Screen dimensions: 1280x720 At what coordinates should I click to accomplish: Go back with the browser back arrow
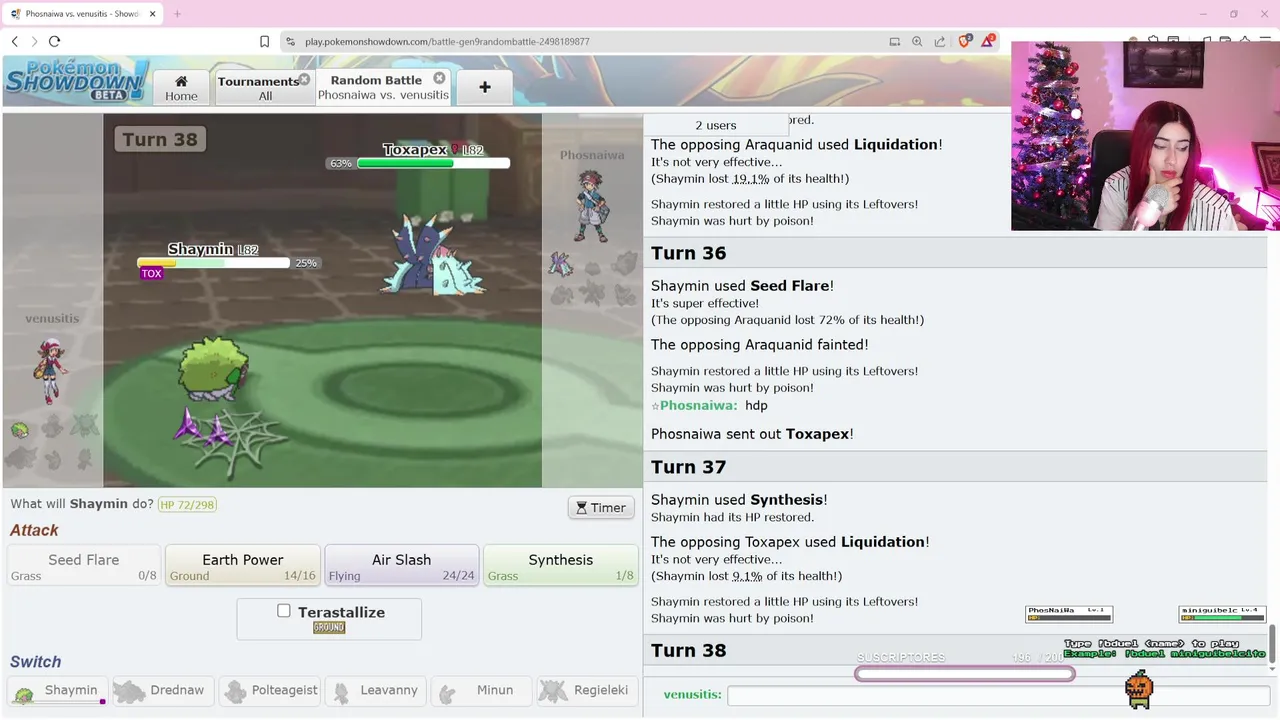[14, 41]
